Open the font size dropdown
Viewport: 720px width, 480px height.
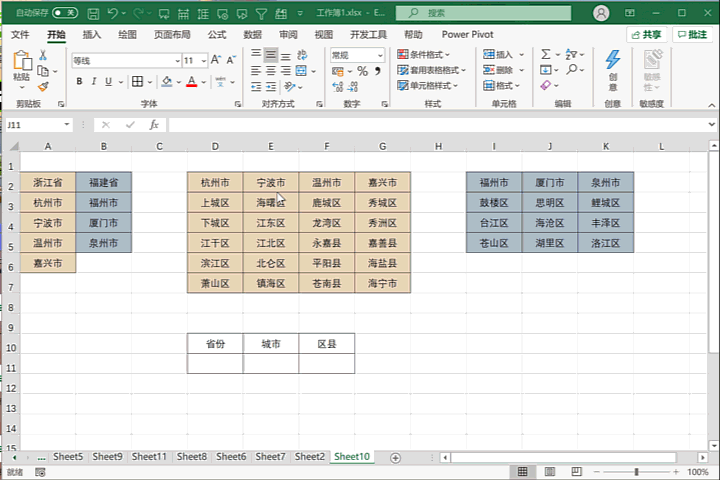[203, 61]
